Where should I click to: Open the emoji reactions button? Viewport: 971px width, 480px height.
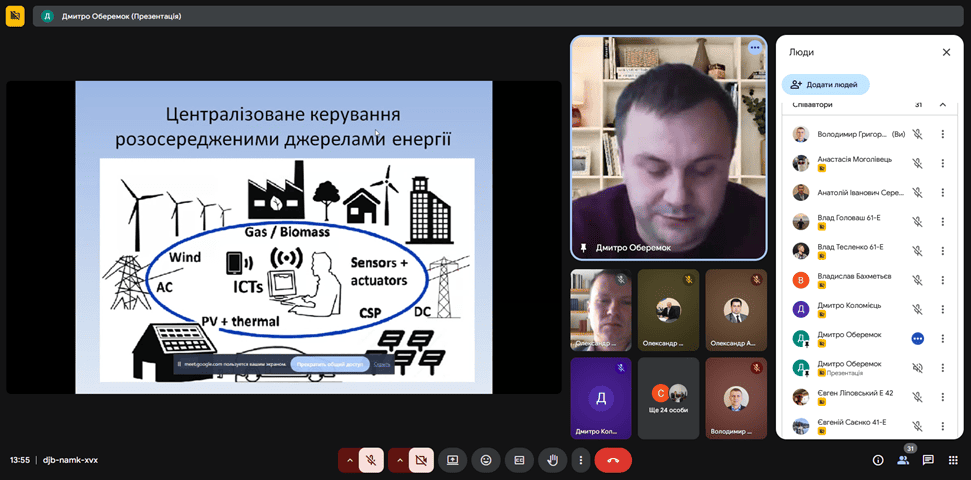click(x=486, y=460)
